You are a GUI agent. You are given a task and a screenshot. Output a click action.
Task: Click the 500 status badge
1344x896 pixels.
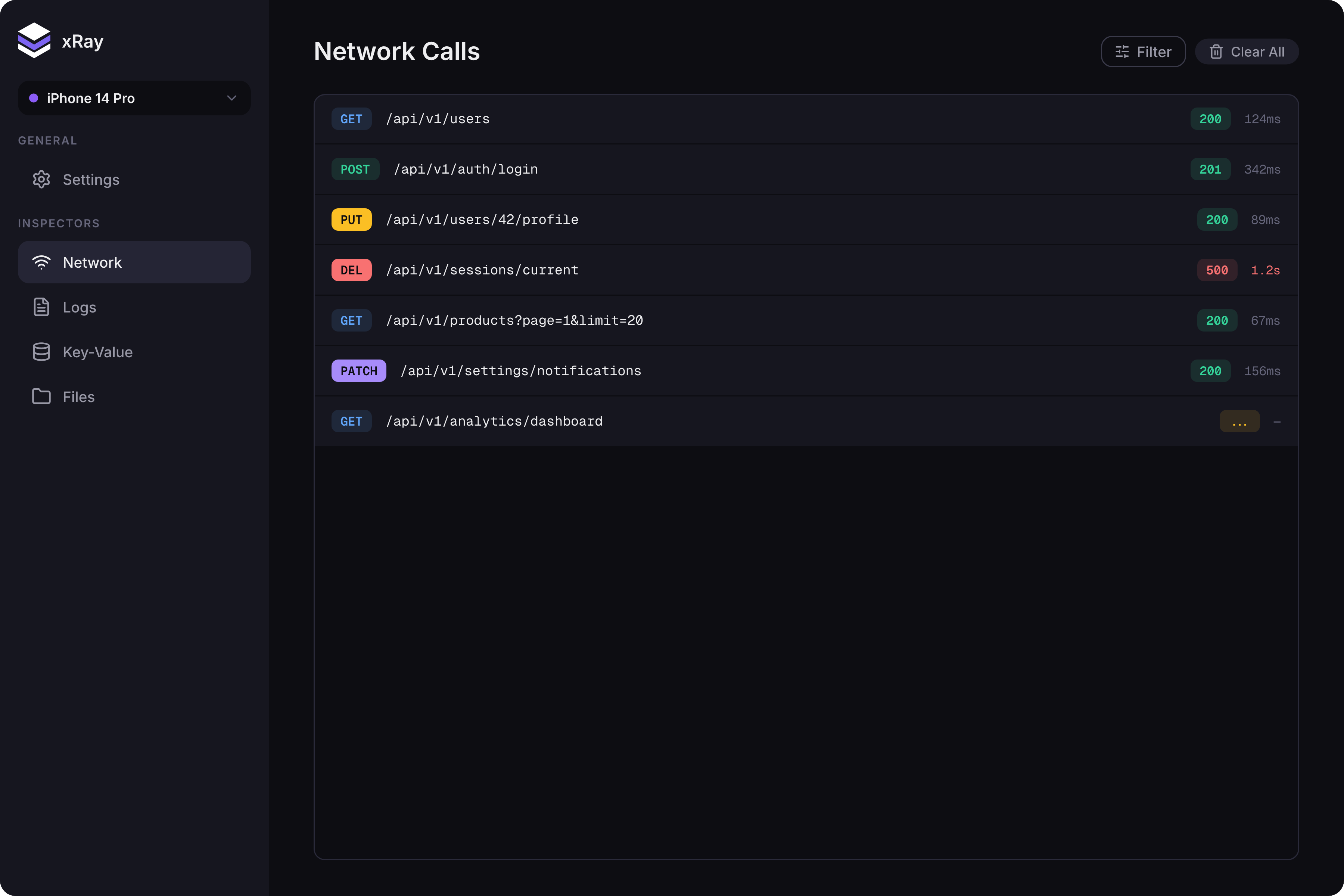[1217, 270]
